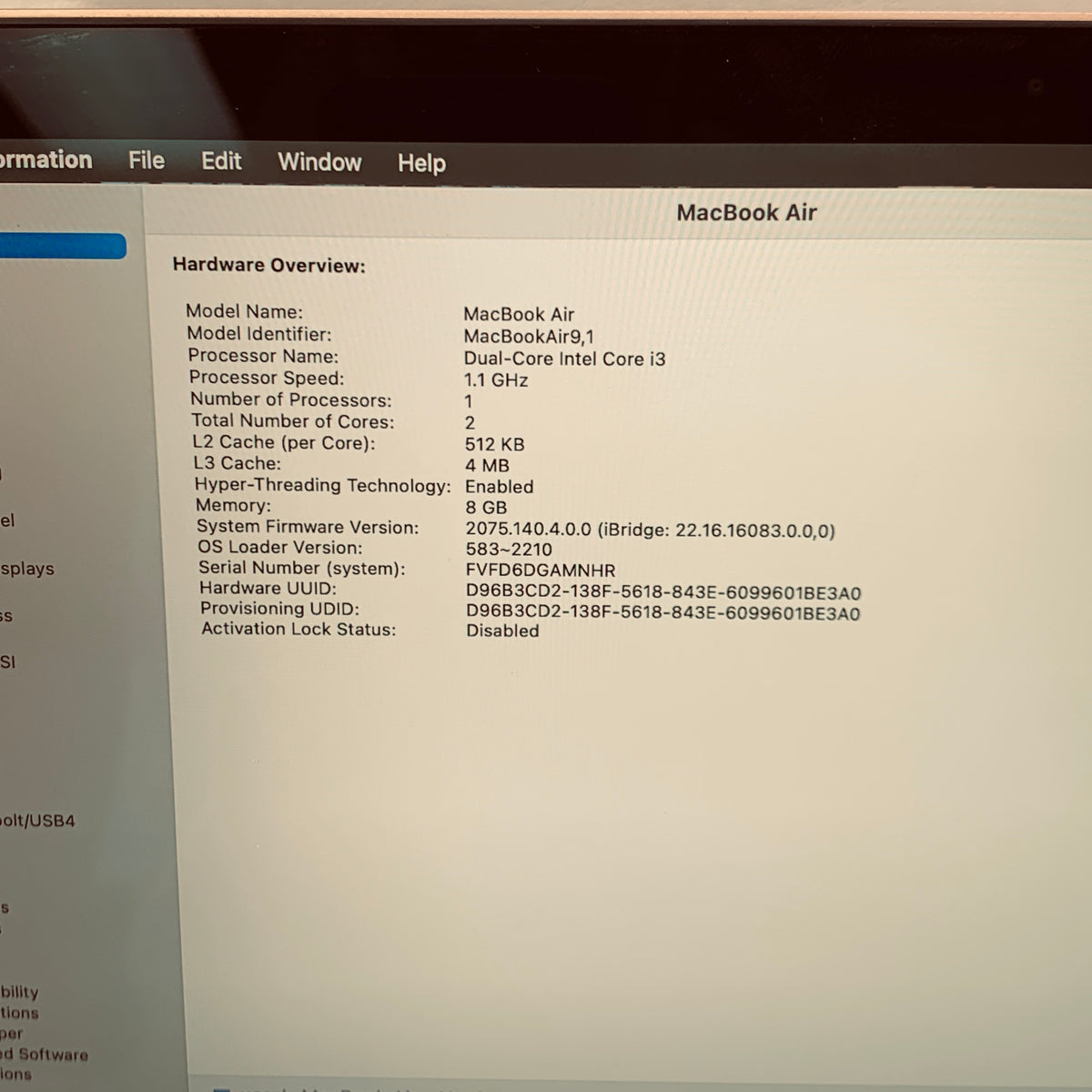
Task: Click the 8 GB memory value
Action: (486, 508)
